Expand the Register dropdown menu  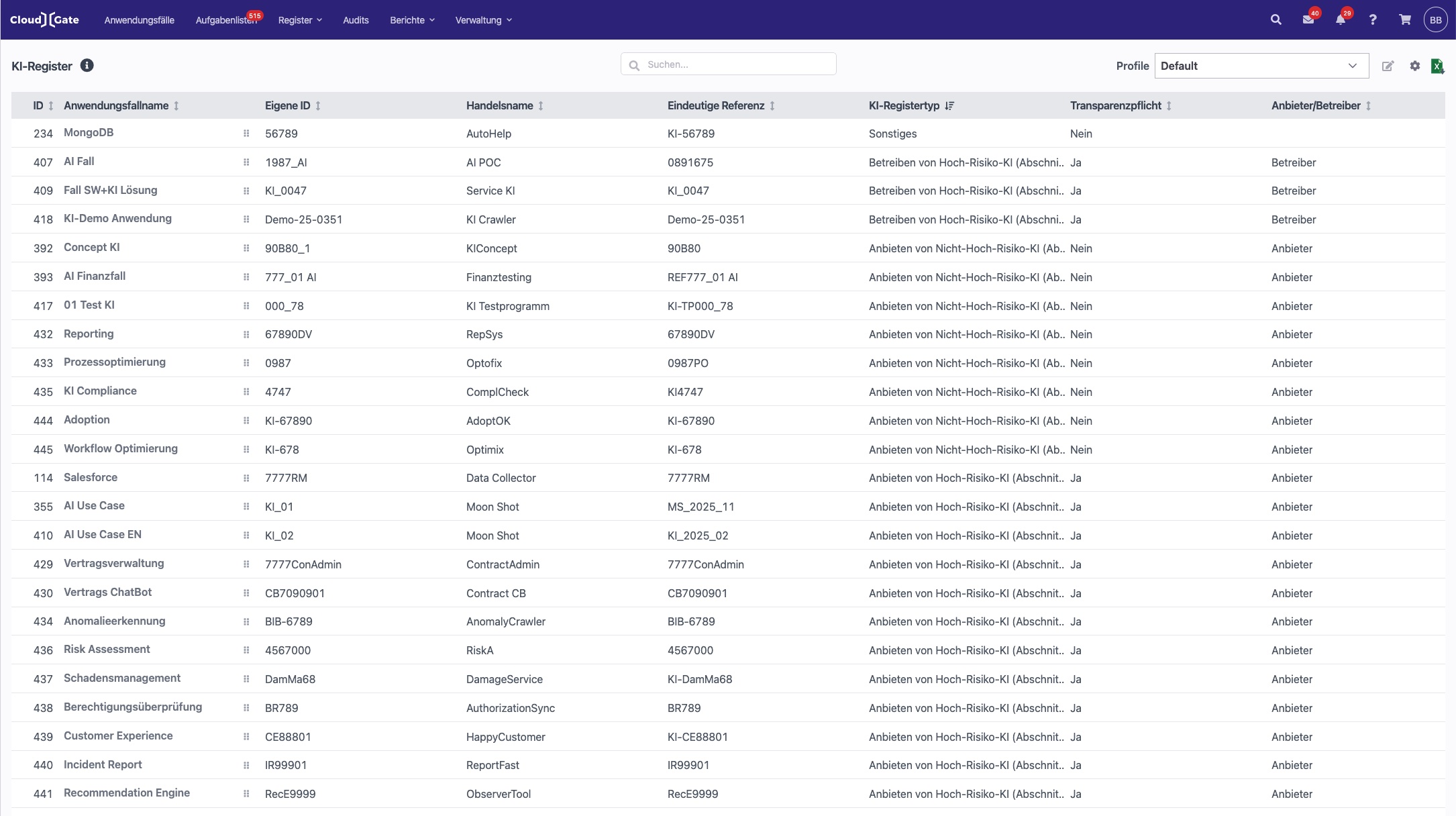click(x=300, y=20)
